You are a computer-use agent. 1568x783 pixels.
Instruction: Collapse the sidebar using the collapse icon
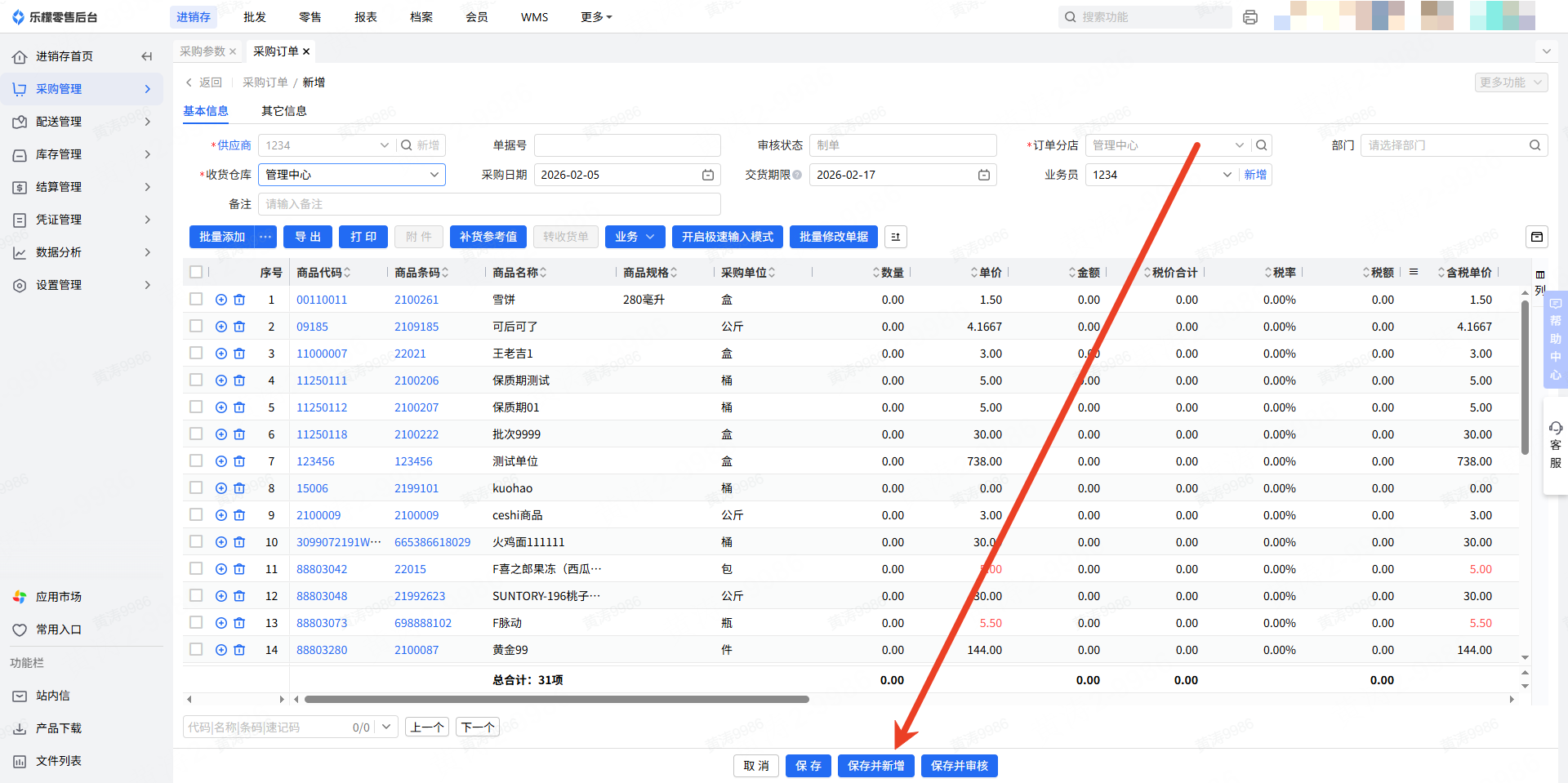coord(147,56)
